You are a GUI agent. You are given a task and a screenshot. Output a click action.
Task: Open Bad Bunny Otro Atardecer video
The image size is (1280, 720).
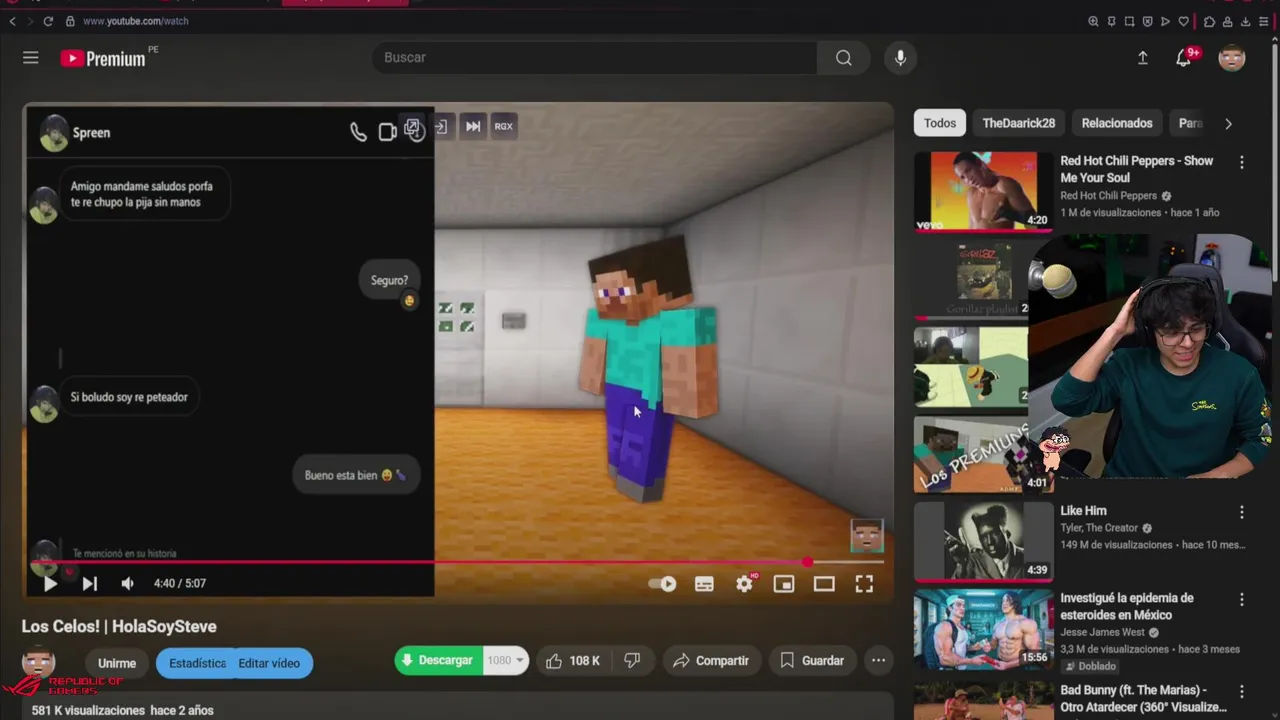(1143, 698)
